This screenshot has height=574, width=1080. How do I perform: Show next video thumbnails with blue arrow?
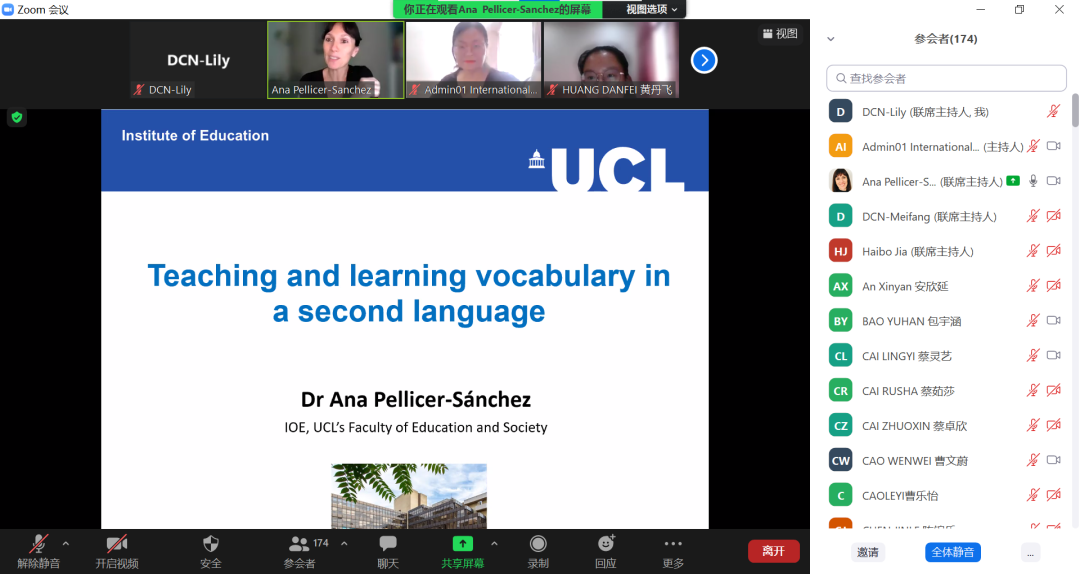coord(704,60)
